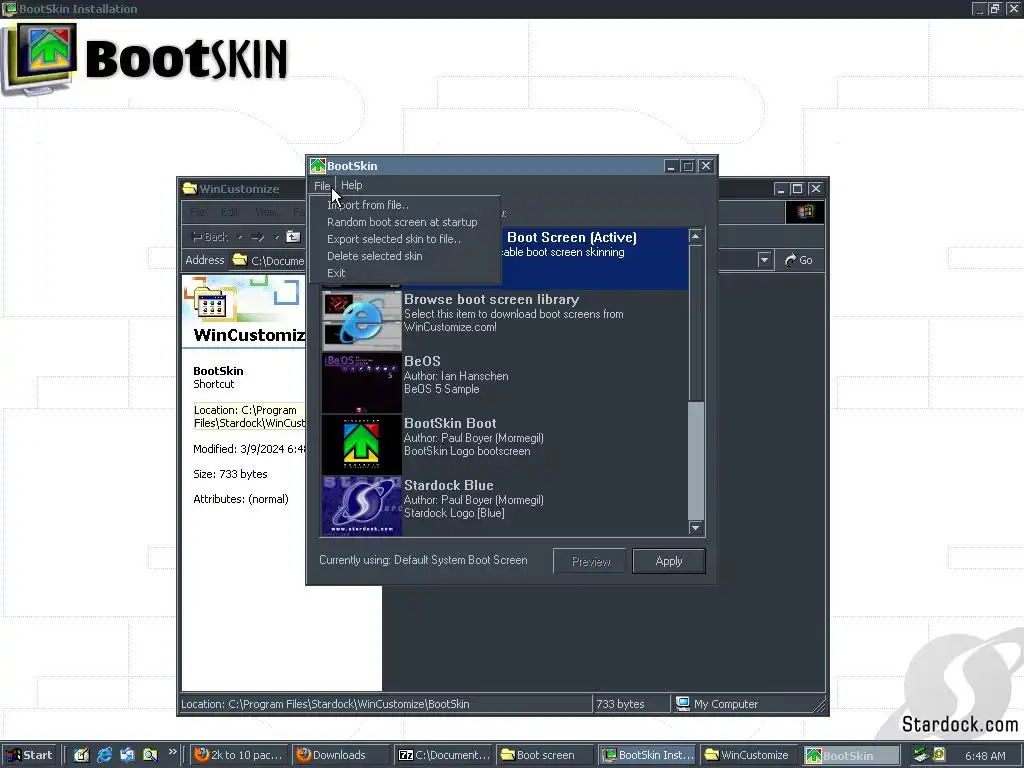
Task: Click the Go button in WinCustomize
Action: pyautogui.click(x=799, y=260)
